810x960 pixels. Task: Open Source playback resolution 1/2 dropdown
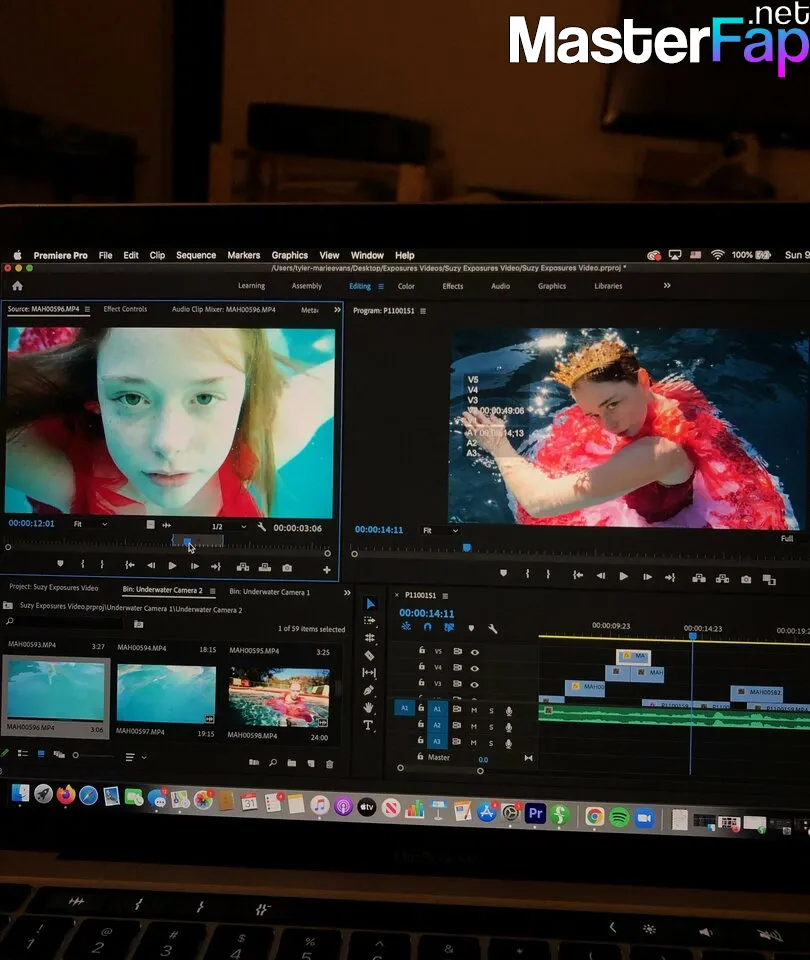coord(229,527)
